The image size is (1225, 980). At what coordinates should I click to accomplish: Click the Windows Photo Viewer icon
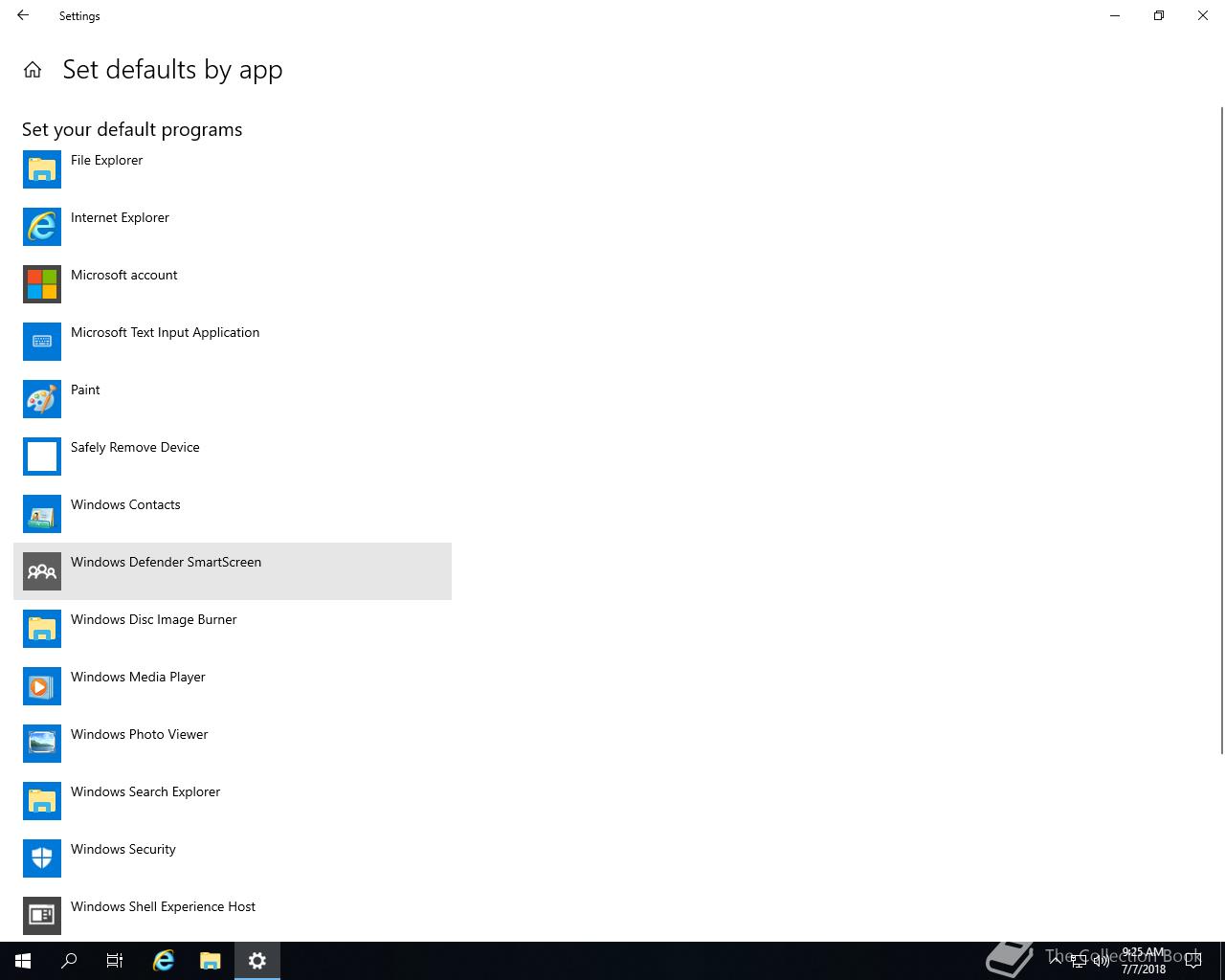pos(42,744)
